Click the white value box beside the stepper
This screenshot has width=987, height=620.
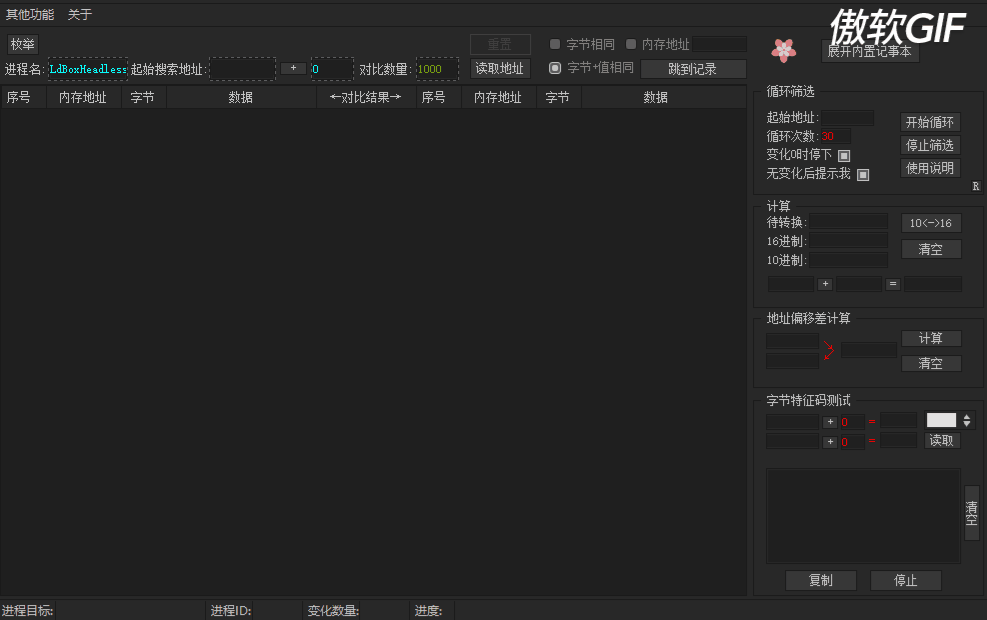(942, 420)
